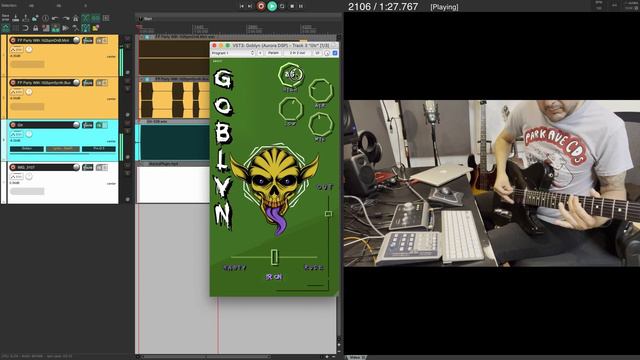
Task: Stop playback with the transport stop button
Action: [292, 6]
